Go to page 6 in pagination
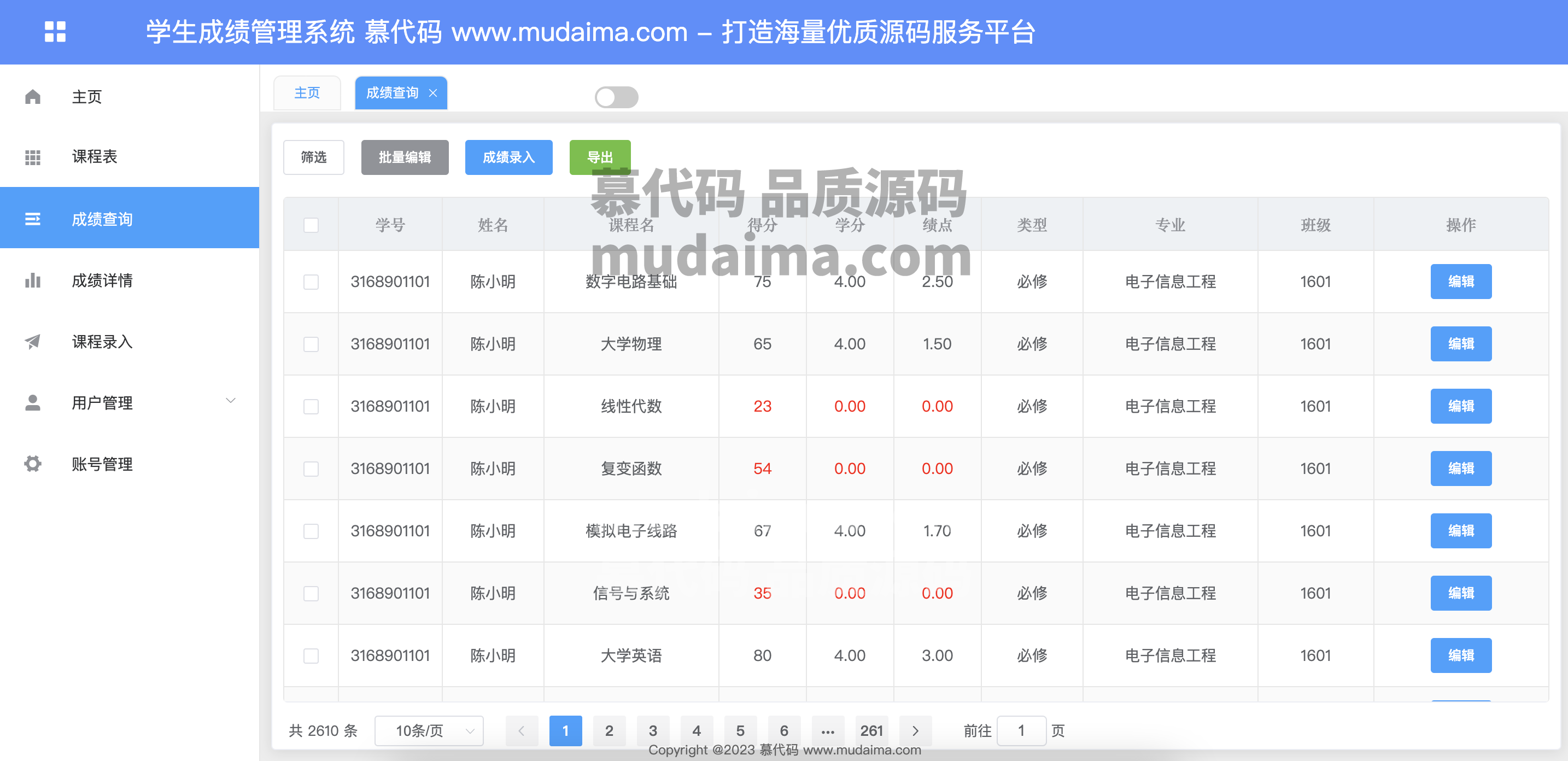Screen dimensions: 1568x761 click(x=785, y=730)
